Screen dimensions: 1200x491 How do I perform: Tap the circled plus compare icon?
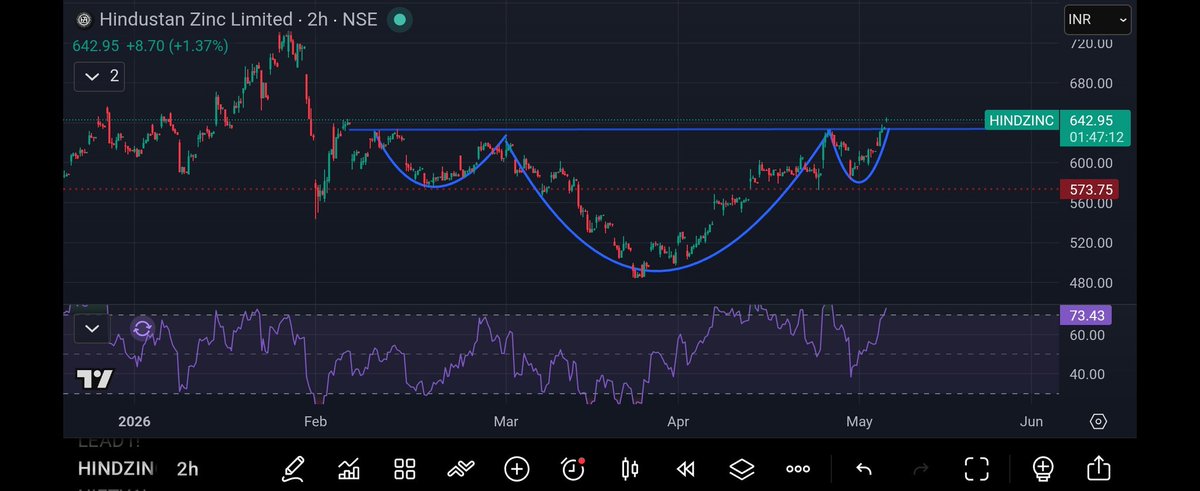click(x=517, y=468)
